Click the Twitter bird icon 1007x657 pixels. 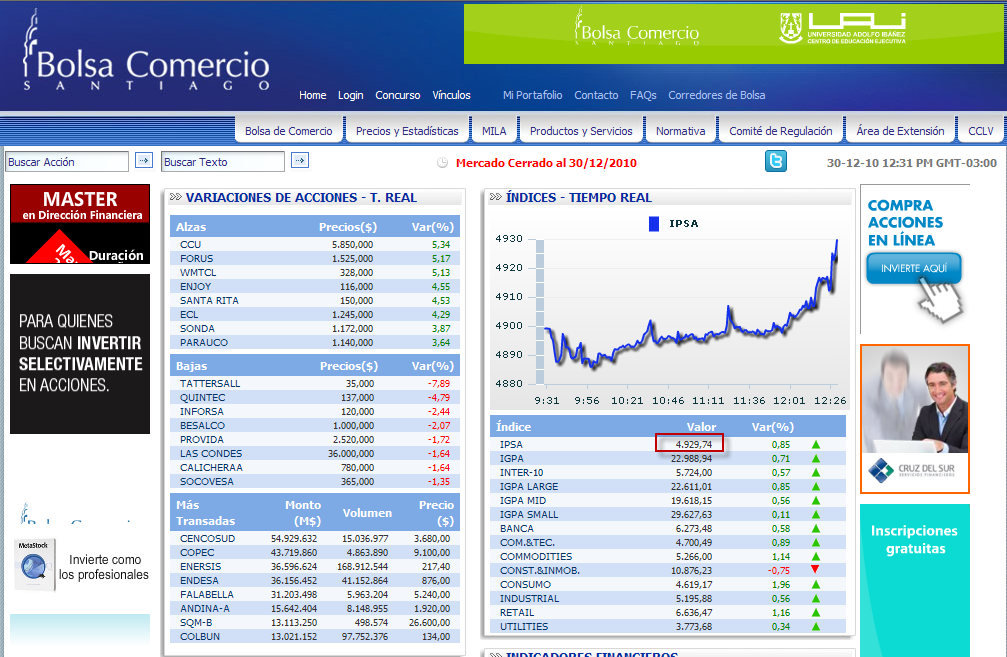[x=776, y=161]
